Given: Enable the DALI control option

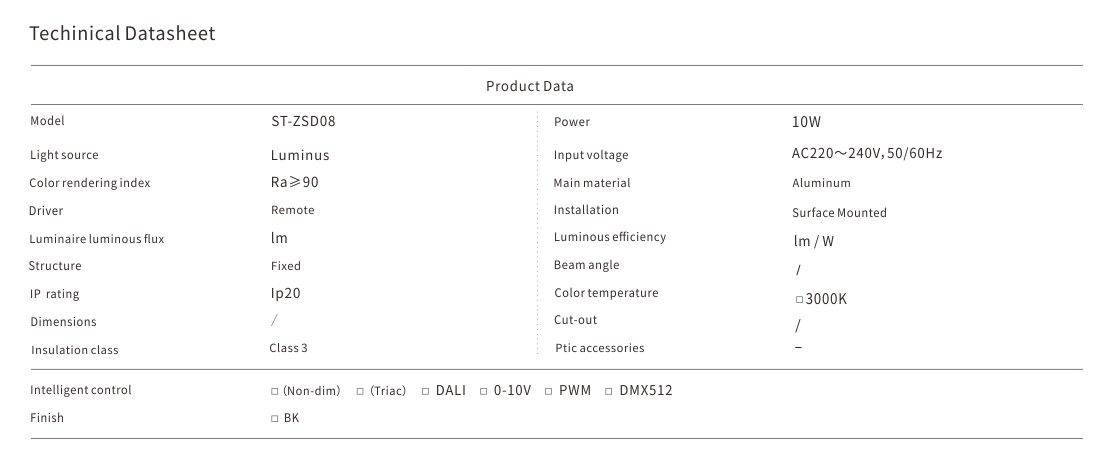Looking at the screenshot, I should coord(425,391).
